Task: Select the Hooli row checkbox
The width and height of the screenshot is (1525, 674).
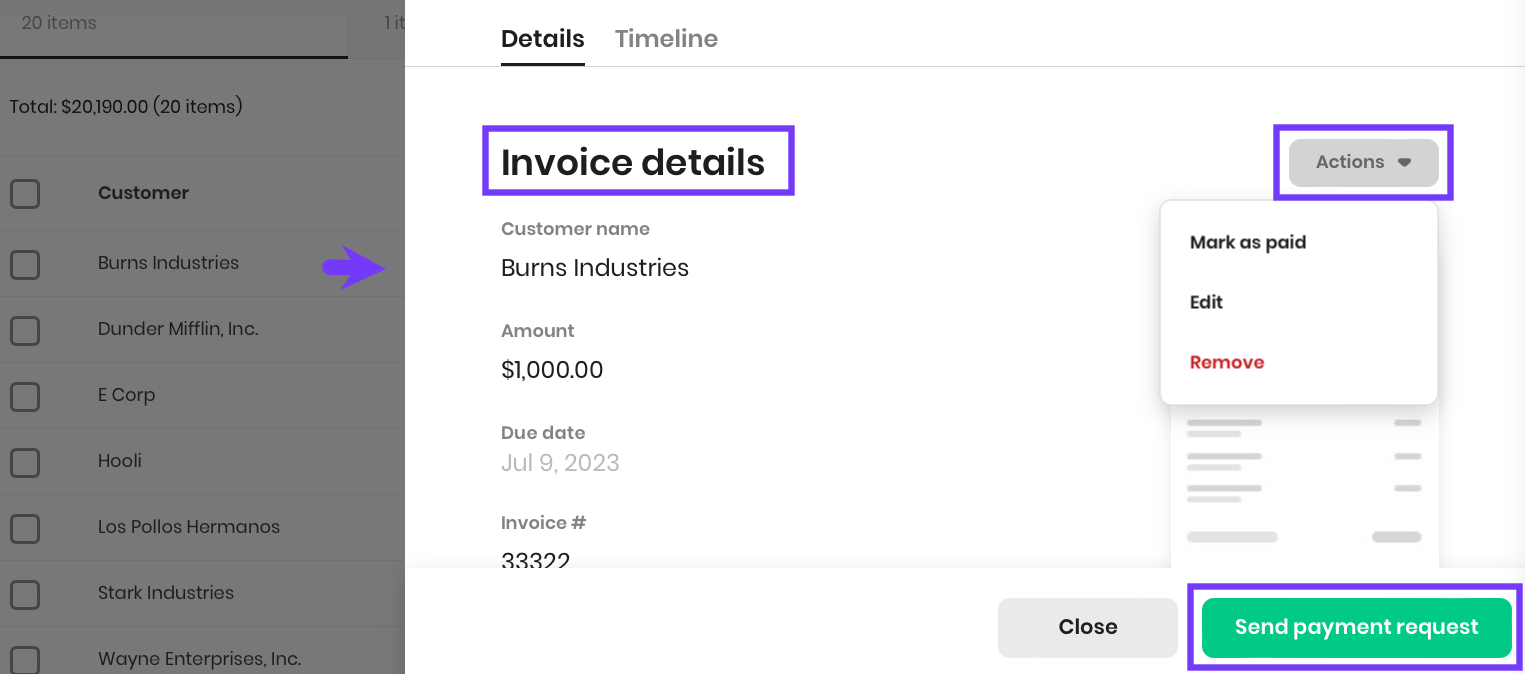Action: 25,462
